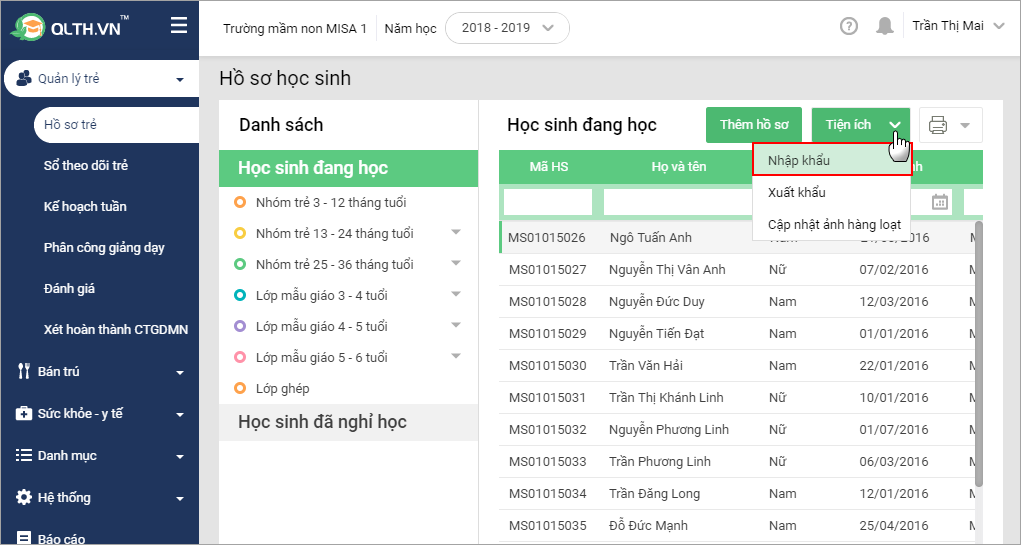Open the help question mark icon
The width and height of the screenshot is (1021, 545).
click(x=849, y=27)
